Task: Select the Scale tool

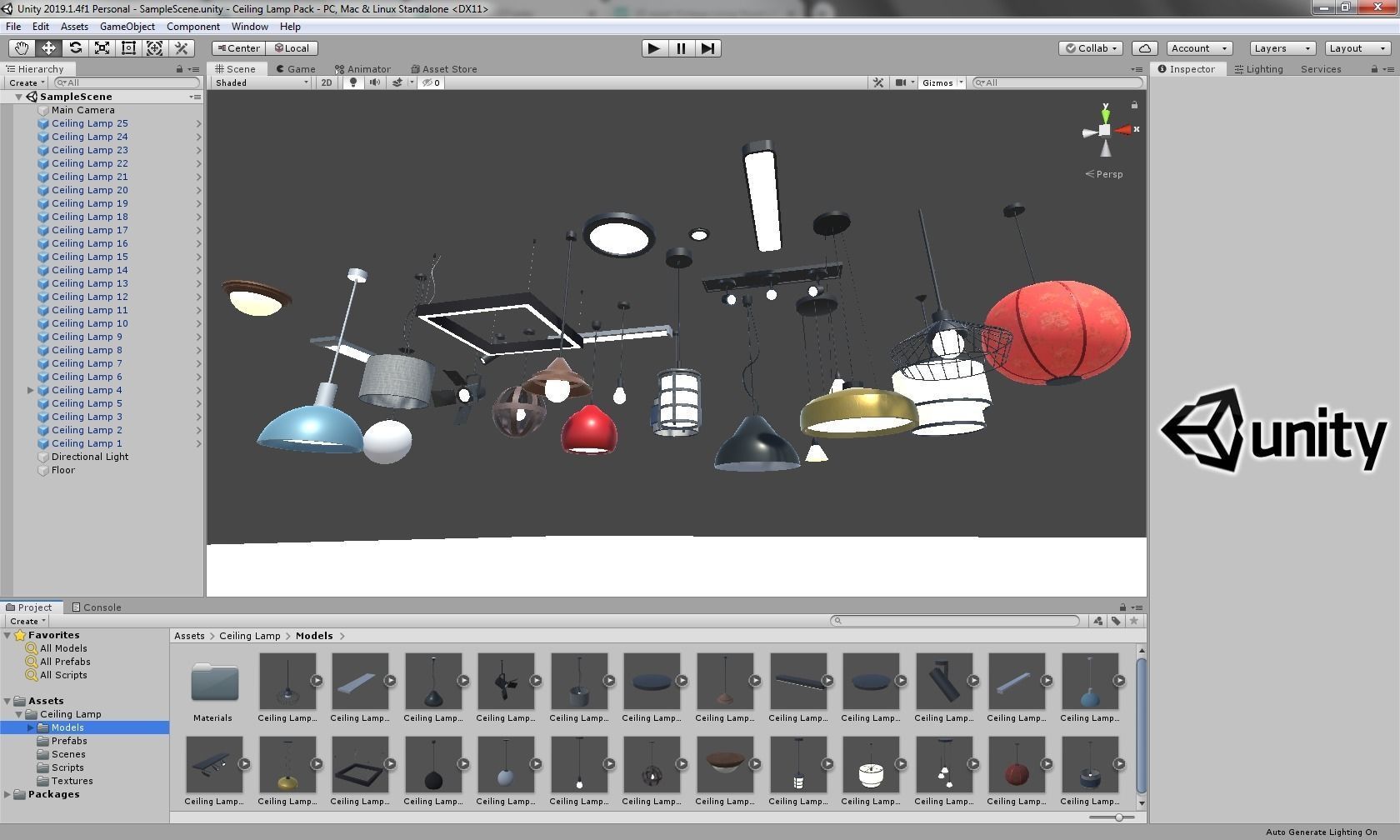Action: coord(102,47)
